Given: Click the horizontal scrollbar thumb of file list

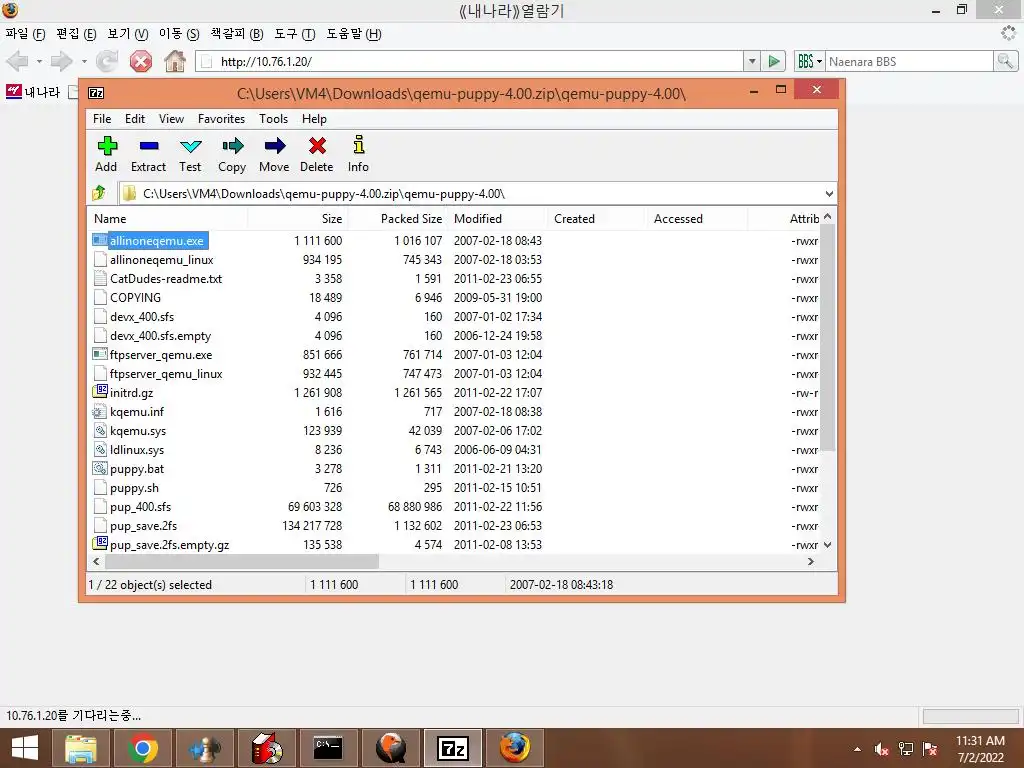Looking at the screenshot, I should tap(242, 562).
